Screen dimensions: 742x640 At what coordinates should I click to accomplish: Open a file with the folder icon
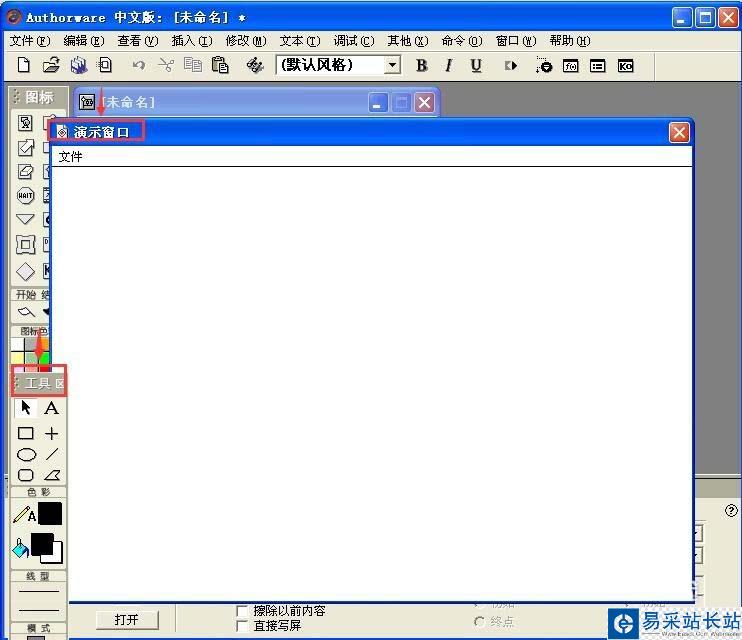coord(51,65)
